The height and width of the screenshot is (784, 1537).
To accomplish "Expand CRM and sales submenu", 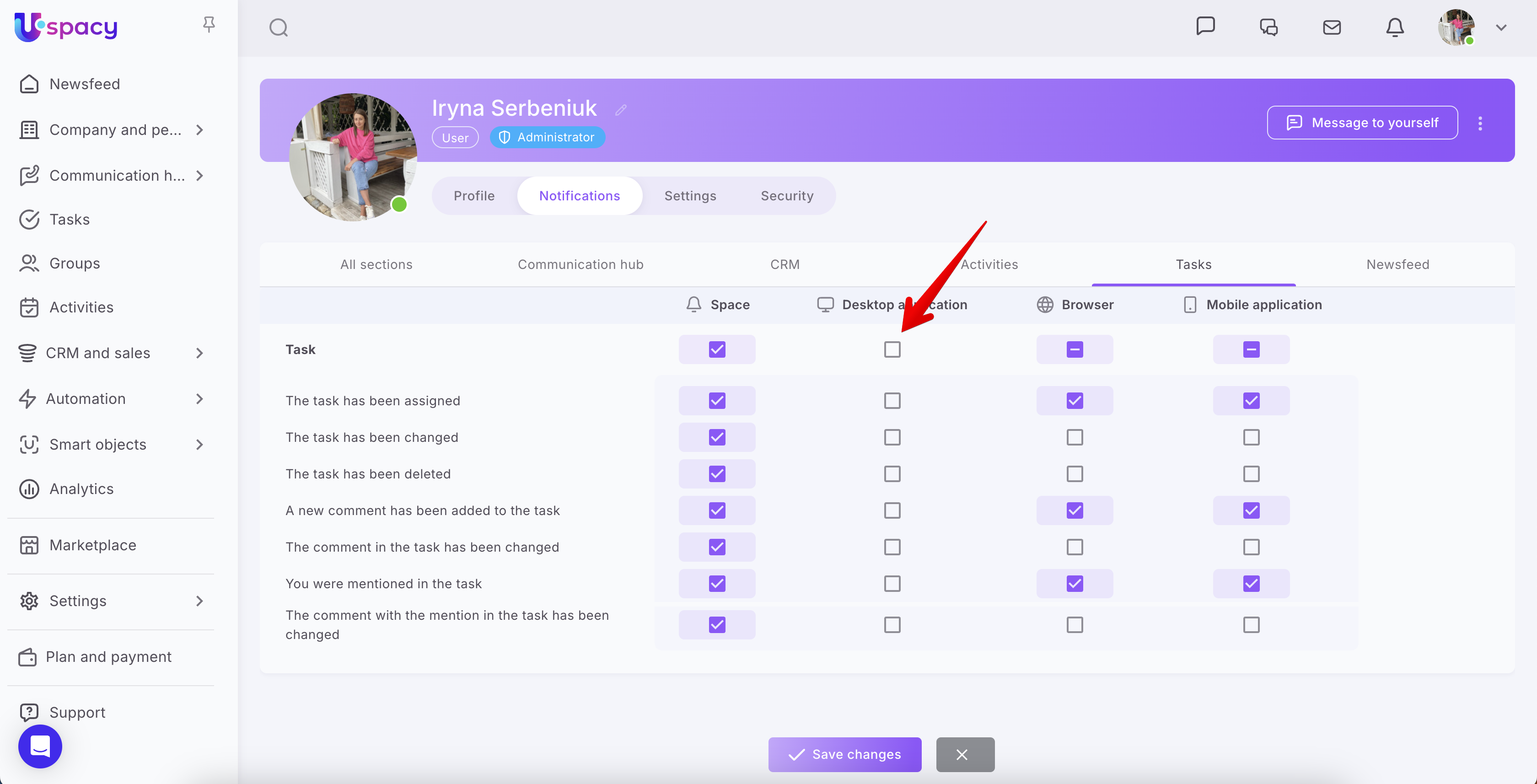I will coord(199,353).
